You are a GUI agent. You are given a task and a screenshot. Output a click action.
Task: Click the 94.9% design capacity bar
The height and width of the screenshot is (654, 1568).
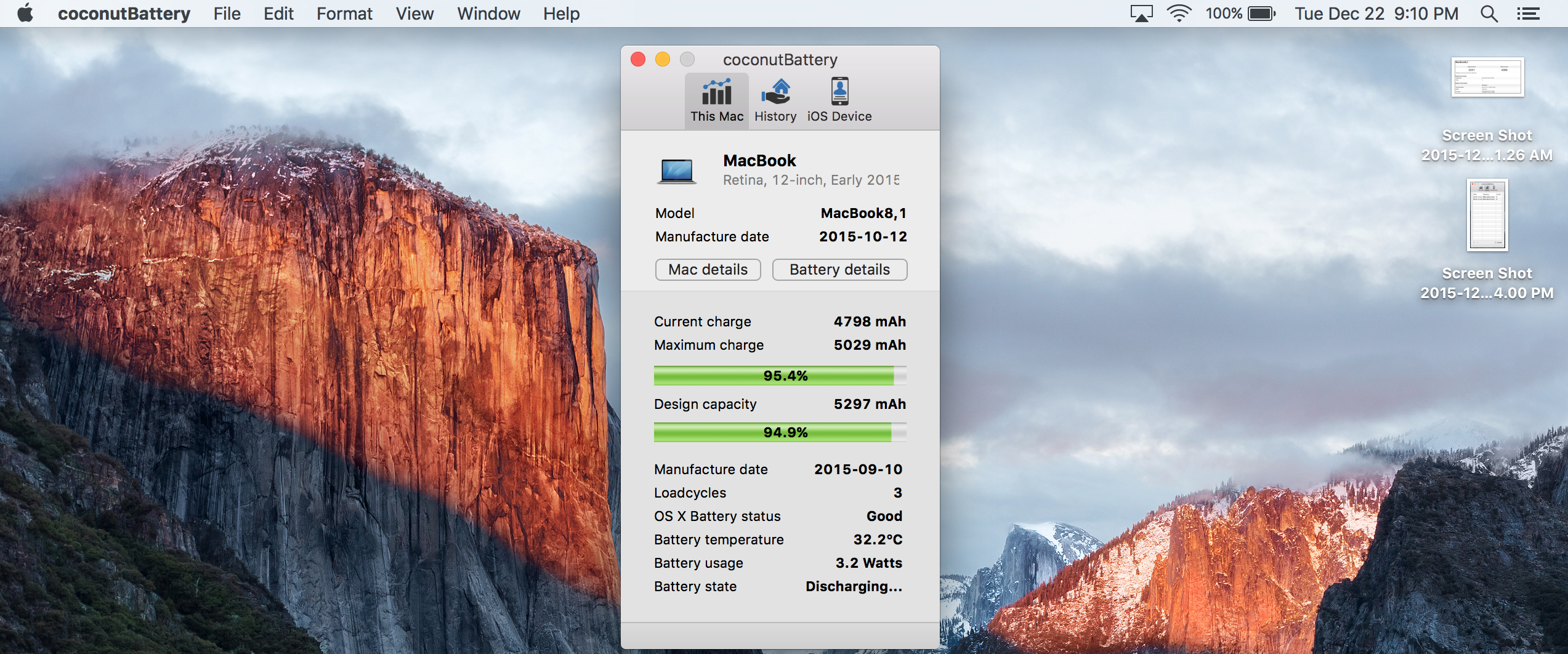[780, 432]
